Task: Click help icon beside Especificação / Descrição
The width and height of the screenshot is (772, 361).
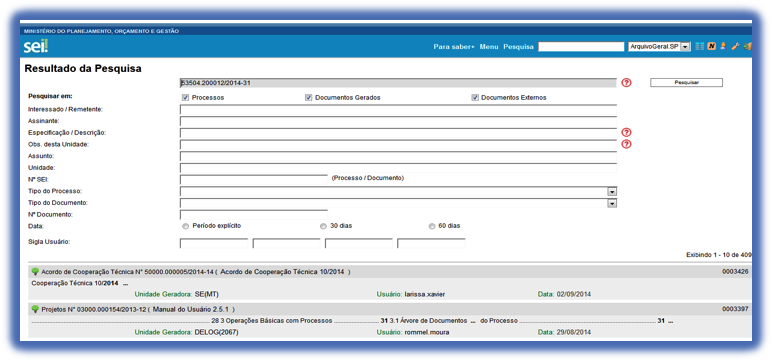Action: click(626, 132)
